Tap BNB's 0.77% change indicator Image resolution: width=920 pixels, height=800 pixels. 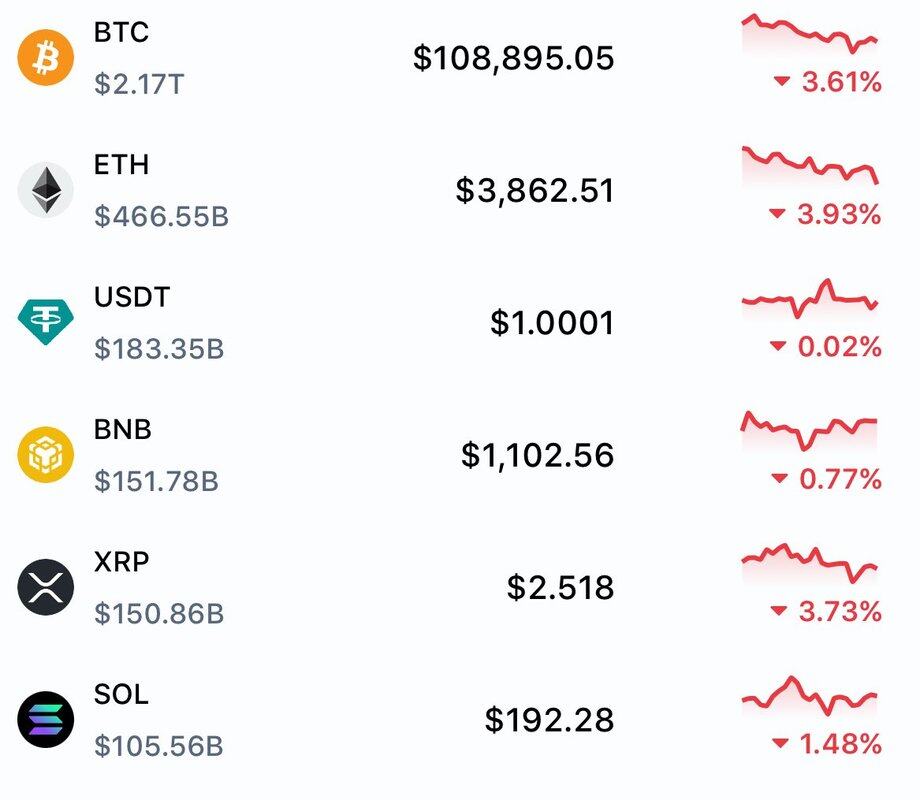click(827, 479)
